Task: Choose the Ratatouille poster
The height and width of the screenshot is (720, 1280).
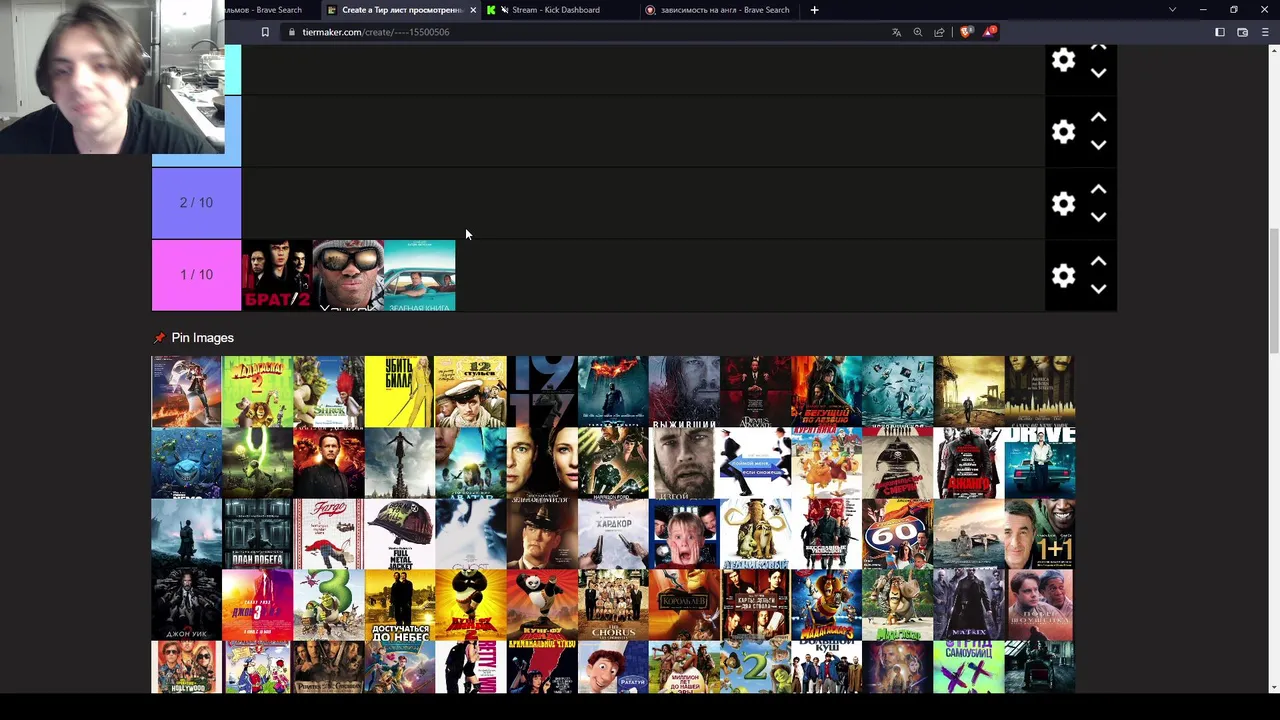Action: click(613, 667)
